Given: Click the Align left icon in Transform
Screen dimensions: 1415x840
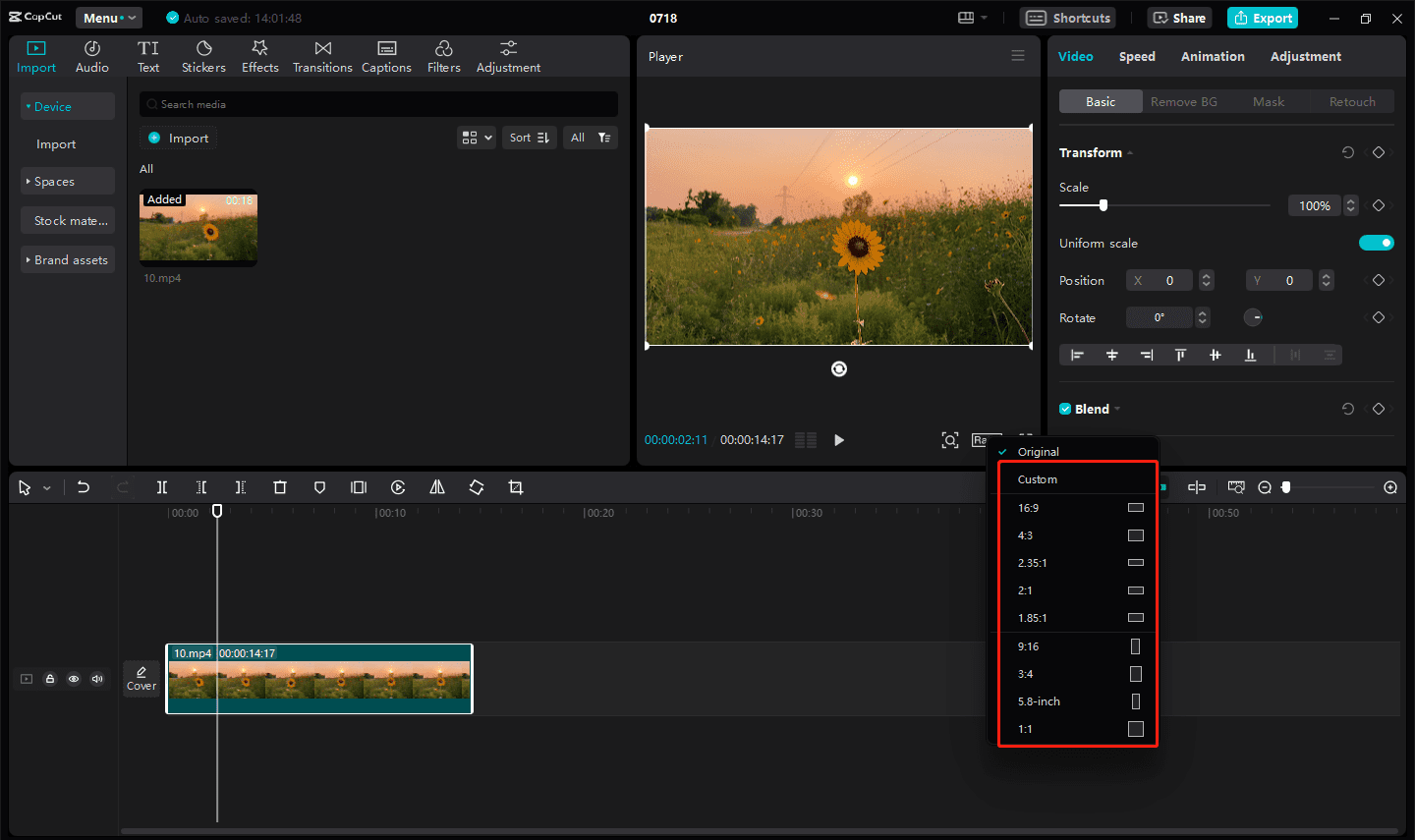Looking at the screenshot, I should (1077, 355).
